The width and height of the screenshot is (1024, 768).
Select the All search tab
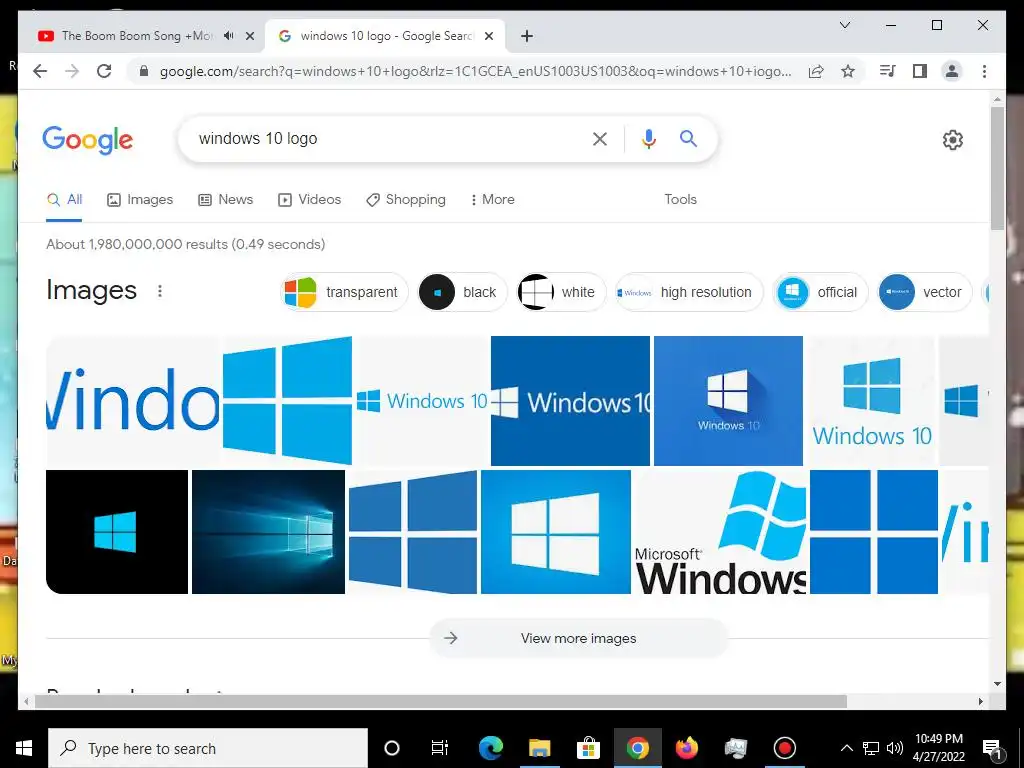coord(64,199)
